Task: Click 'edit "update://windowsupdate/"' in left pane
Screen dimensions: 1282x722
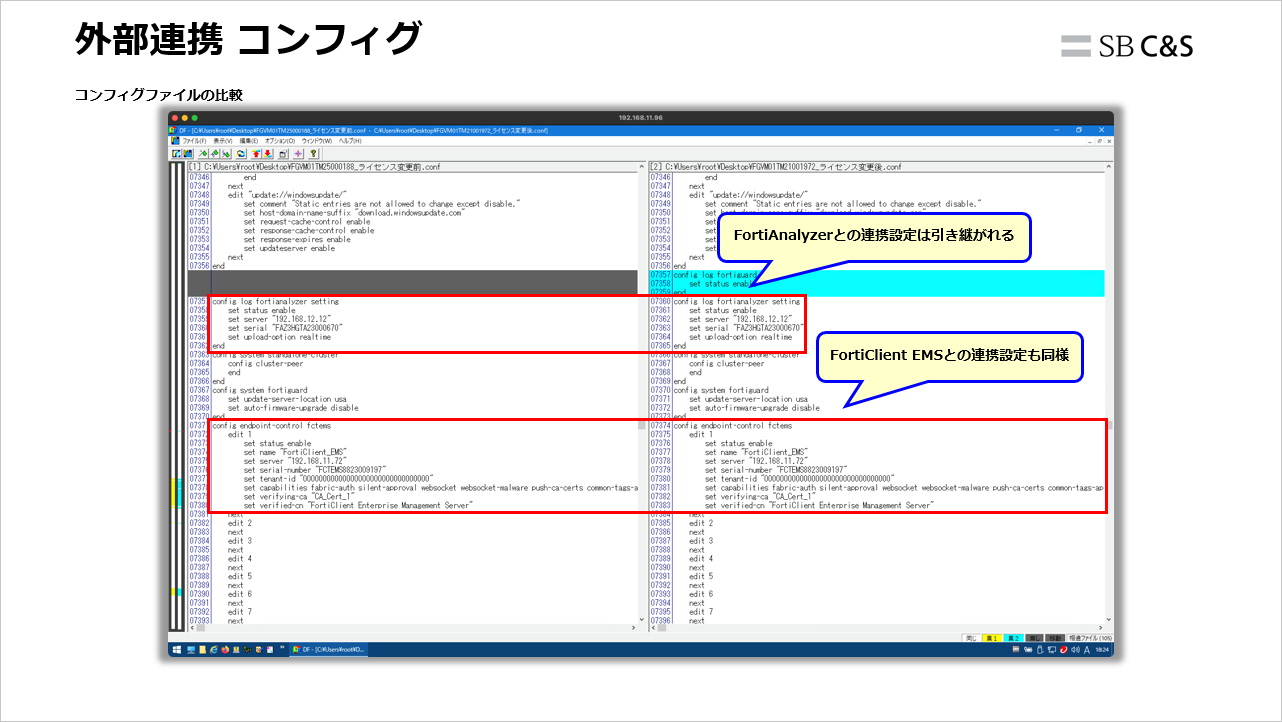Action: click(x=287, y=194)
